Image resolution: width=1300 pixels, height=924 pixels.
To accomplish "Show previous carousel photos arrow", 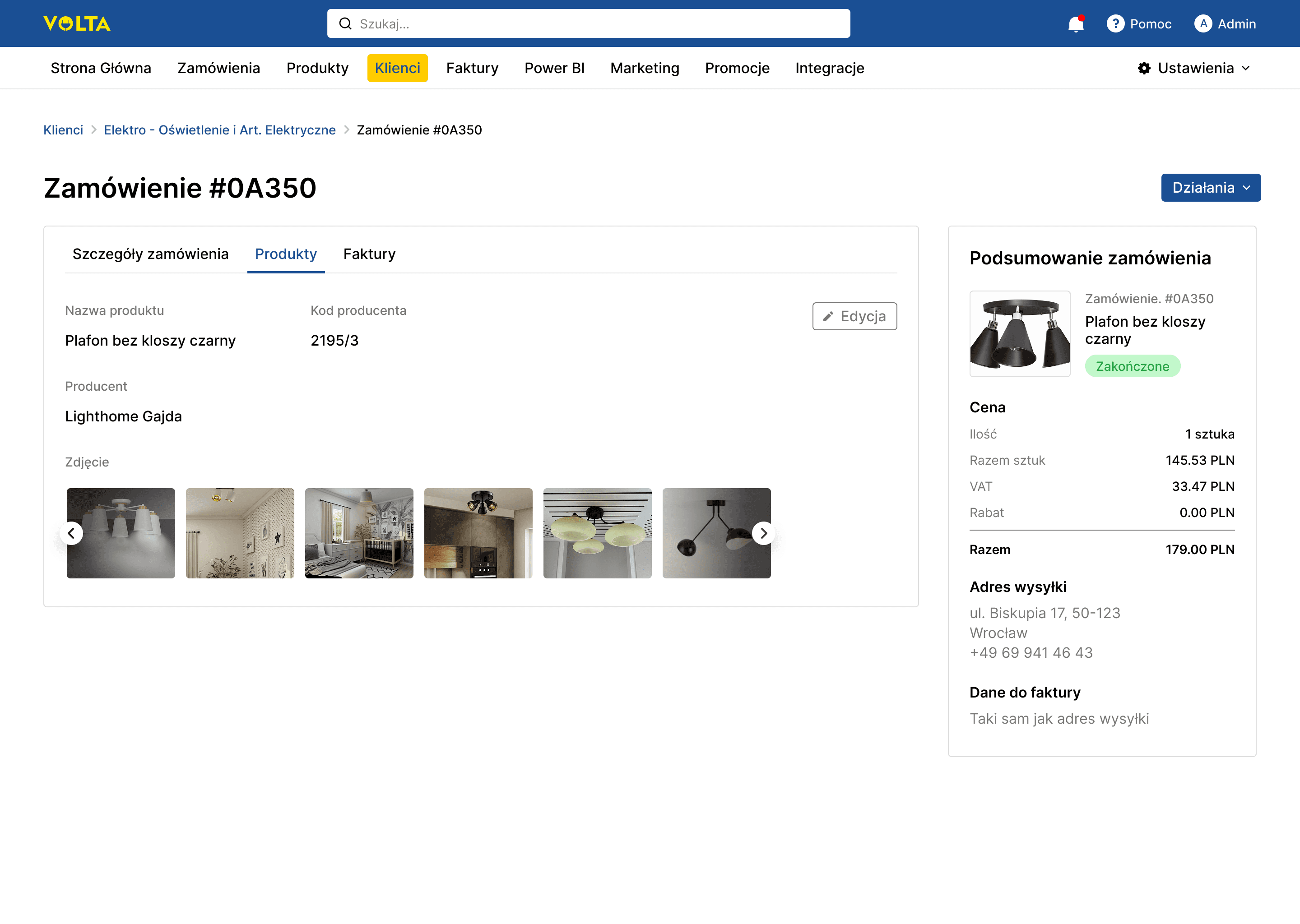I will [x=71, y=533].
